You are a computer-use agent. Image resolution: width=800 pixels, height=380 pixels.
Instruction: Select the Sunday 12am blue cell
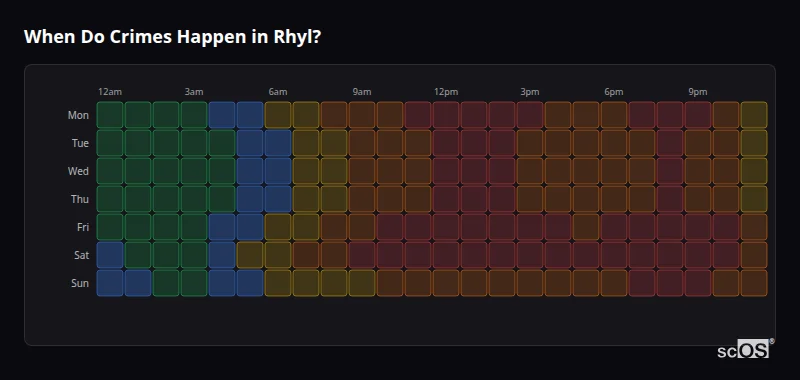110,283
